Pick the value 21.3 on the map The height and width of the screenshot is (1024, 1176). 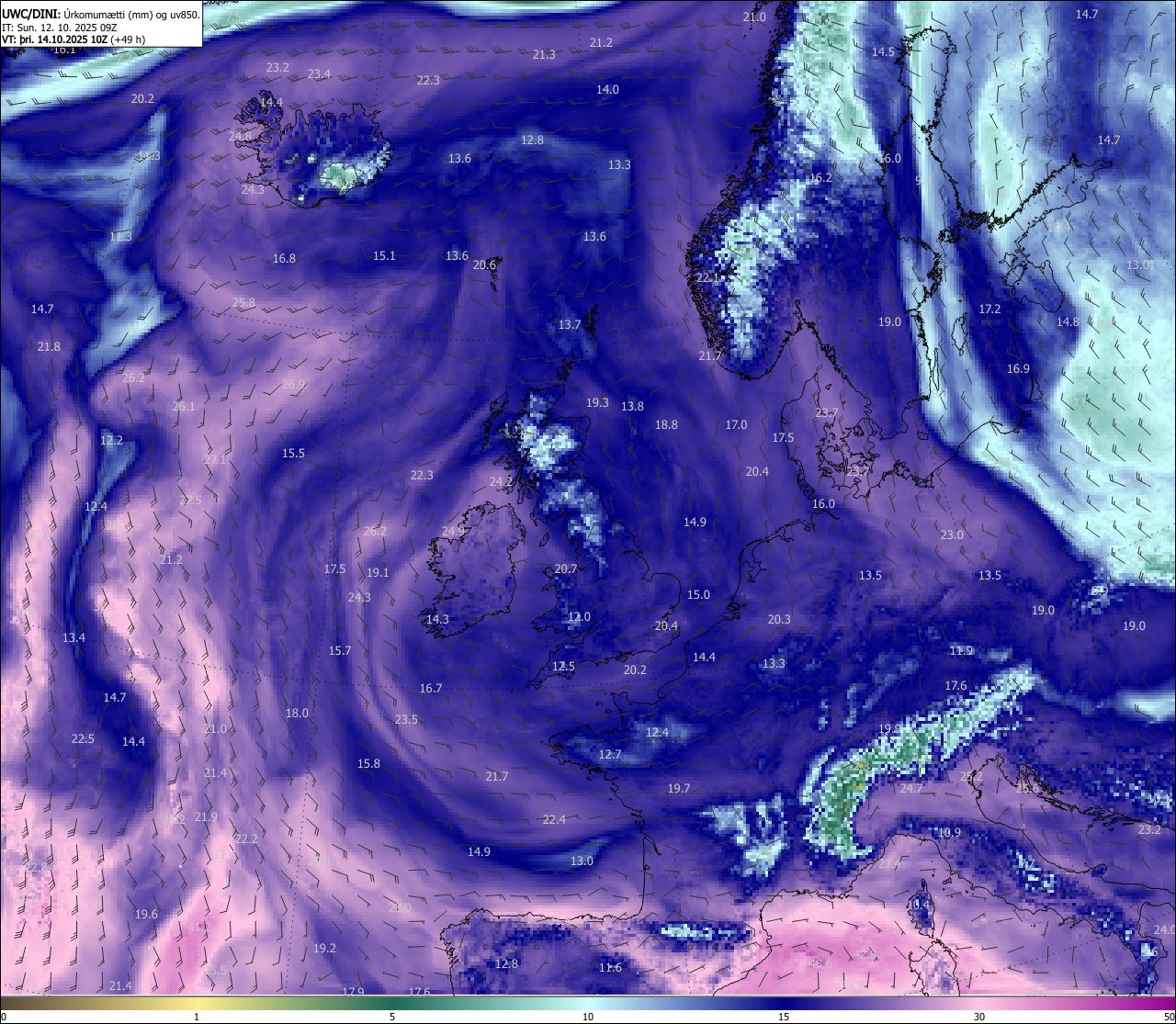(x=544, y=55)
